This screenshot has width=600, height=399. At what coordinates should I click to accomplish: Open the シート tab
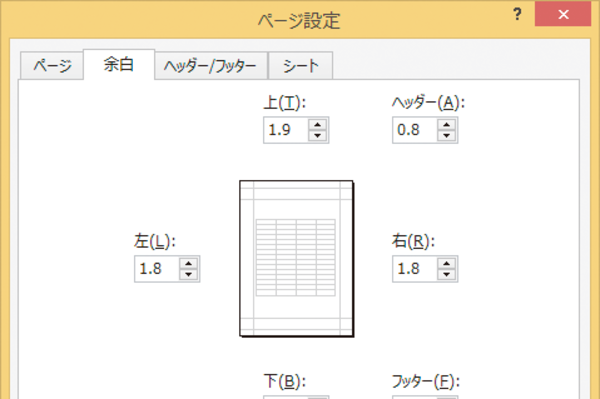(301, 66)
